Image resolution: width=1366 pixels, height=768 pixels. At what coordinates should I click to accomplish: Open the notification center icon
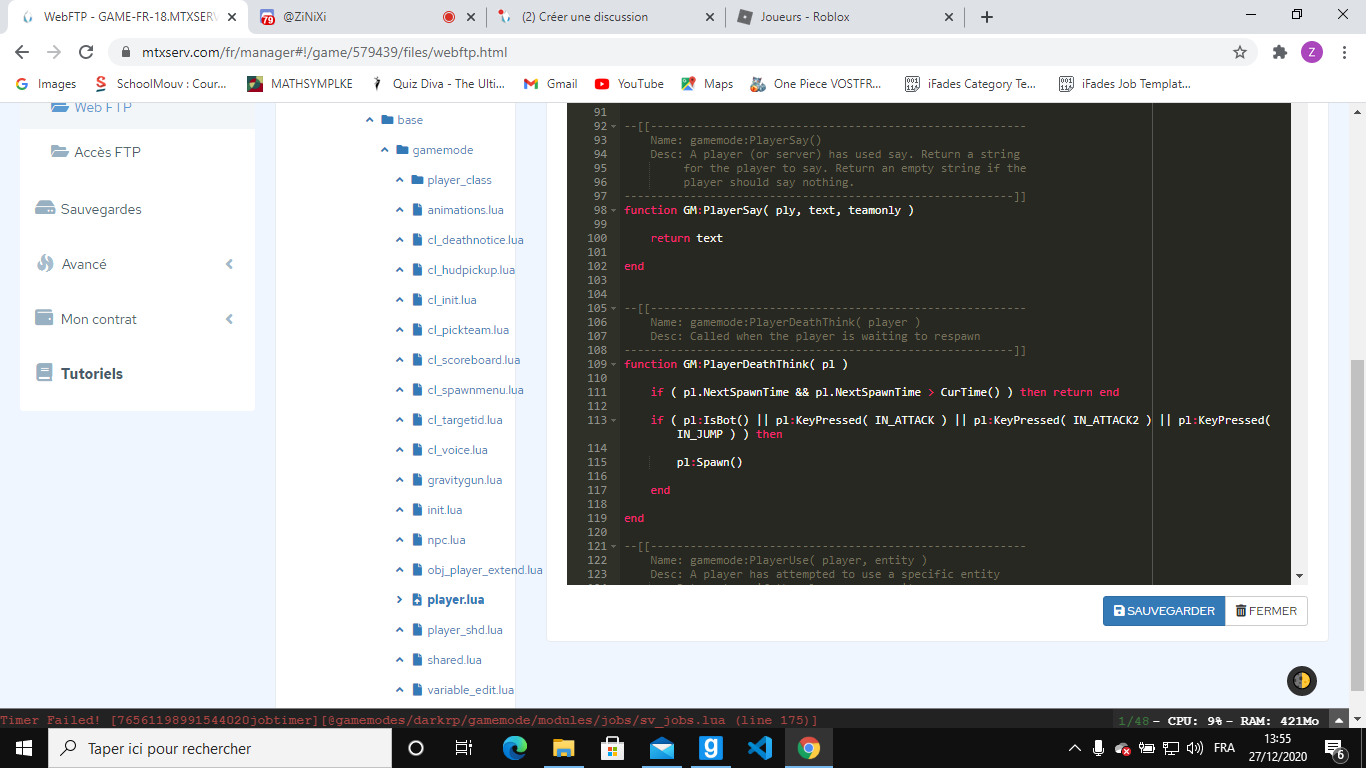click(x=1336, y=748)
